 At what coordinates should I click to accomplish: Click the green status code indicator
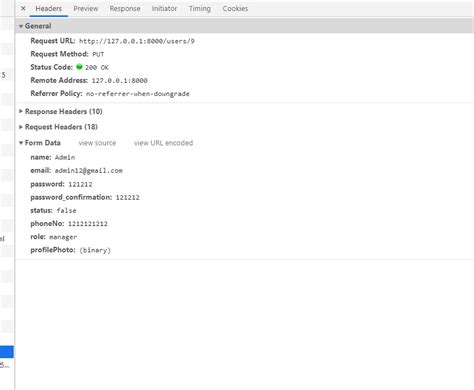pos(79,67)
